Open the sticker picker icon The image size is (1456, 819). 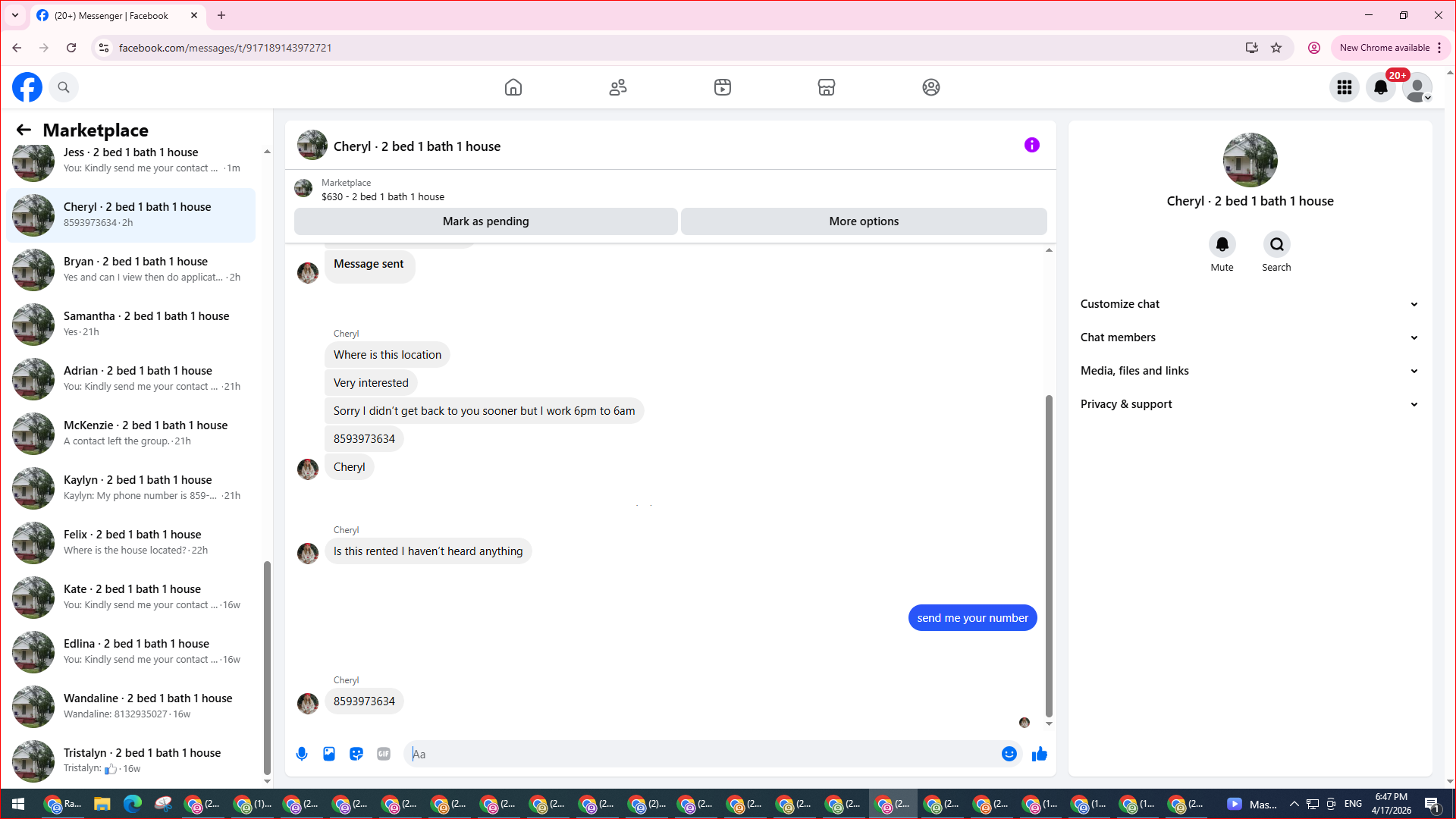[x=356, y=754]
